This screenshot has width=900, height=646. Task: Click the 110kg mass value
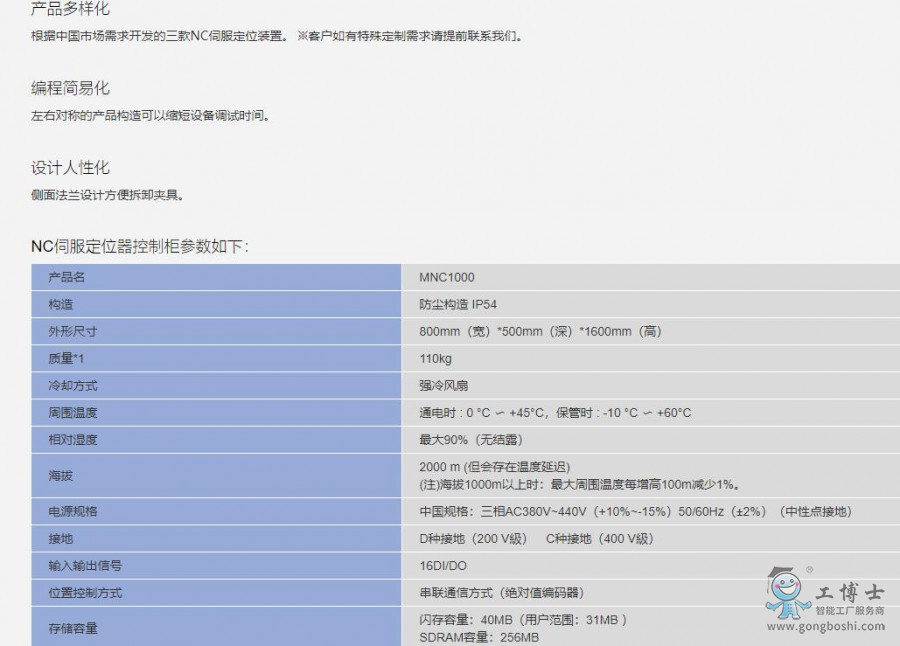(x=435, y=358)
